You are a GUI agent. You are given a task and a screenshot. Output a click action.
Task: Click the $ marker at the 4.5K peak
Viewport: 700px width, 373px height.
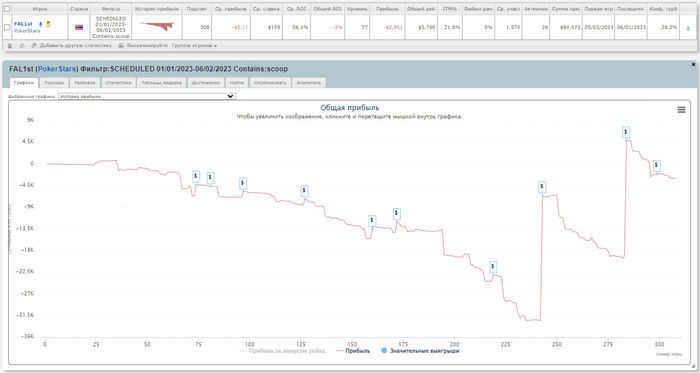[626, 132]
